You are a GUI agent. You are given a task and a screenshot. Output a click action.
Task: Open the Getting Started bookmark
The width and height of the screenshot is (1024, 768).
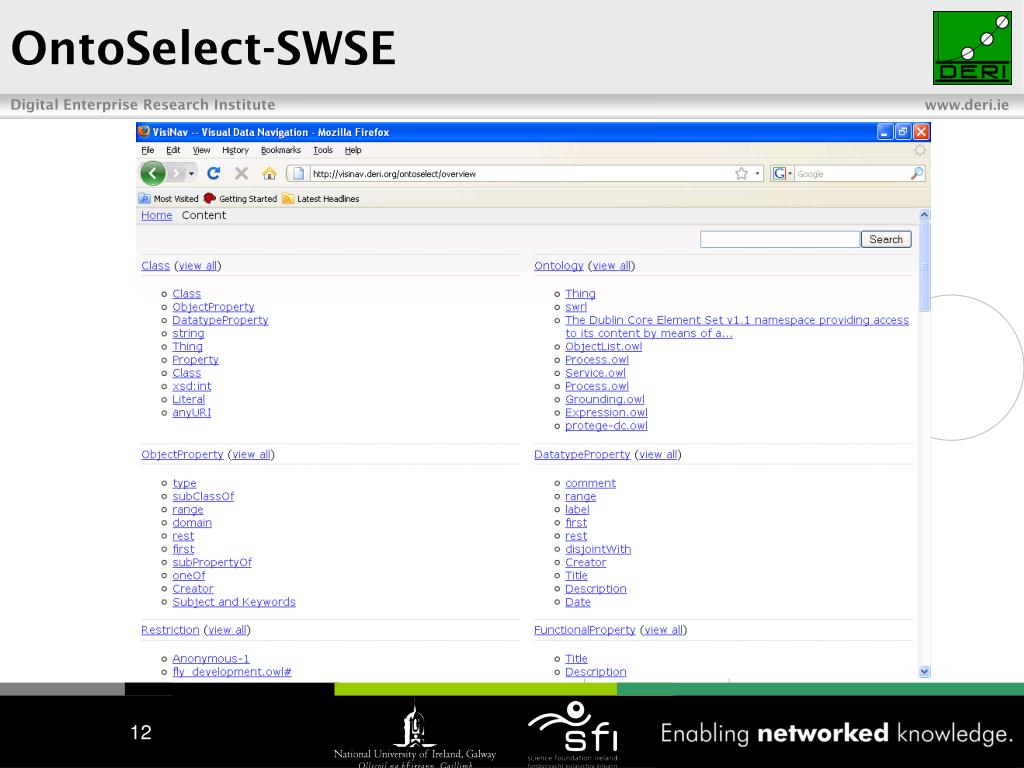point(240,199)
